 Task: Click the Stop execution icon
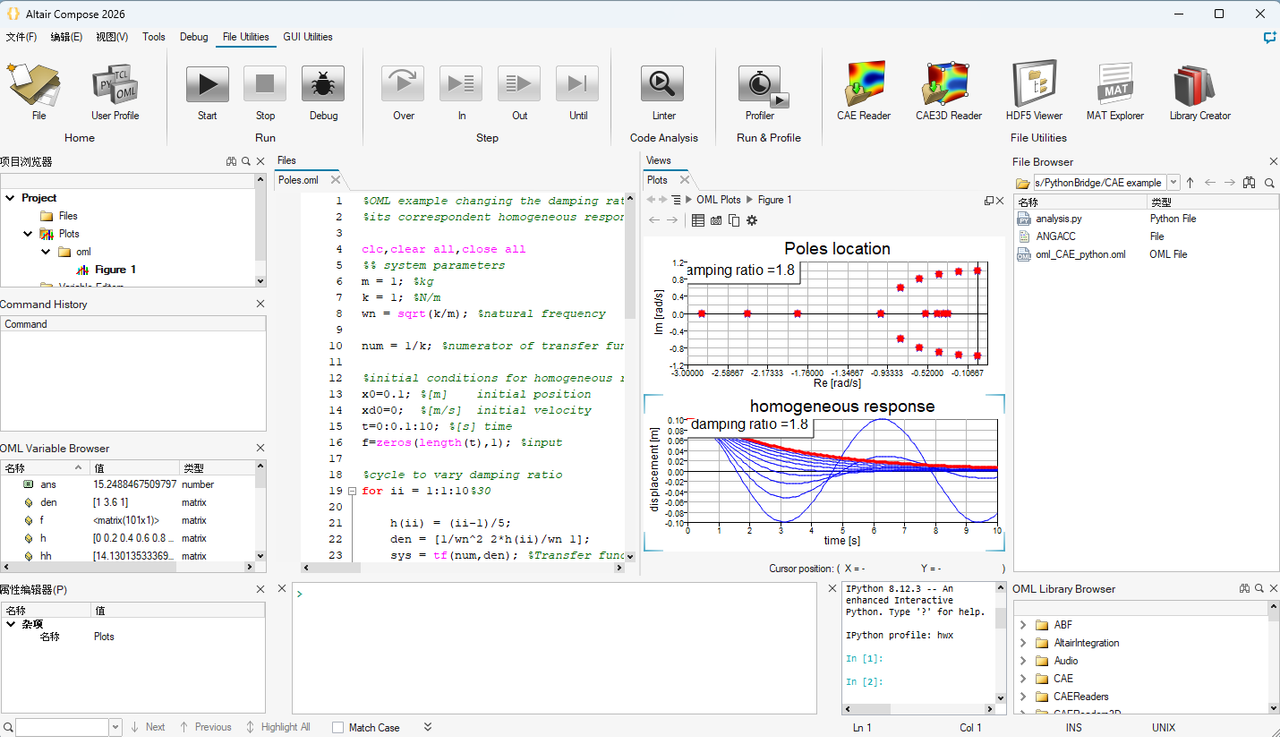click(265, 85)
